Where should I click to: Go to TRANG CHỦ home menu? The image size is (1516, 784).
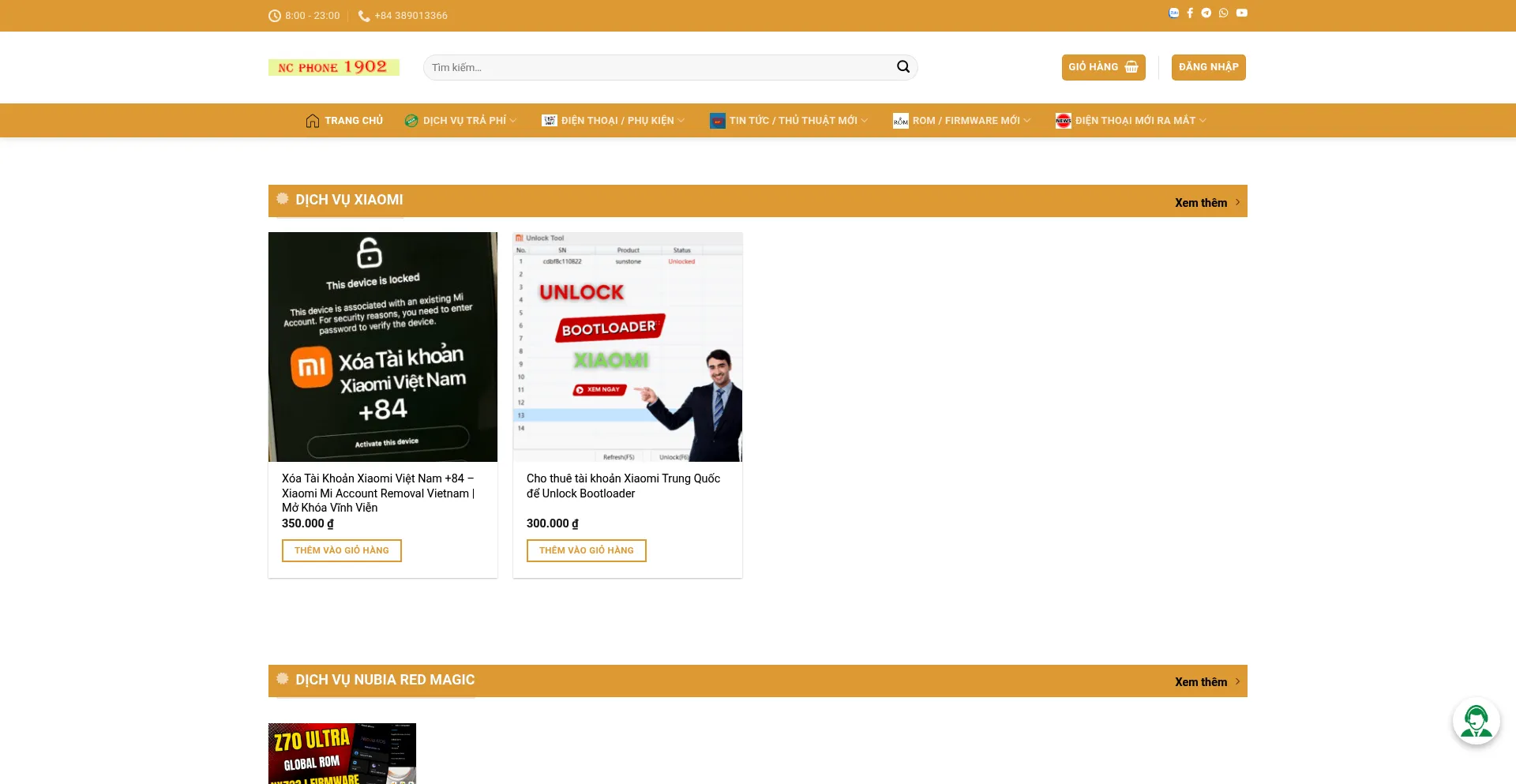[x=354, y=121]
